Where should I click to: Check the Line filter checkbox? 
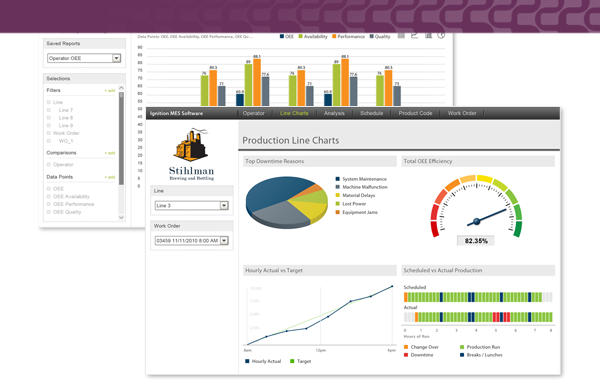pyautogui.click(x=49, y=102)
